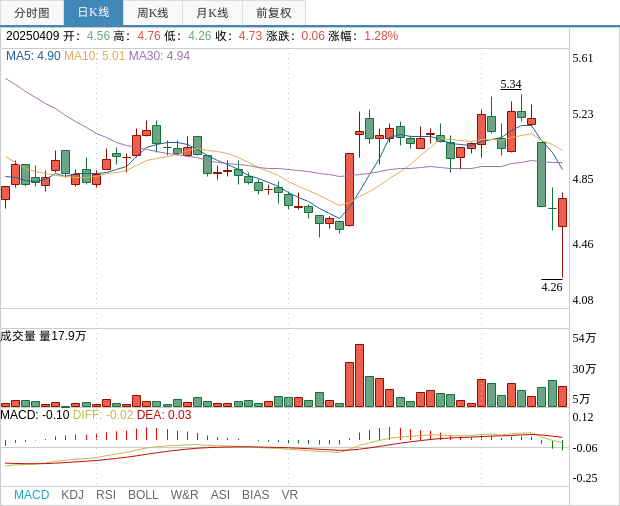This screenshot has height=506, width=620.
Task: Show the BOLL indicator
Action: tap(143, 495)
